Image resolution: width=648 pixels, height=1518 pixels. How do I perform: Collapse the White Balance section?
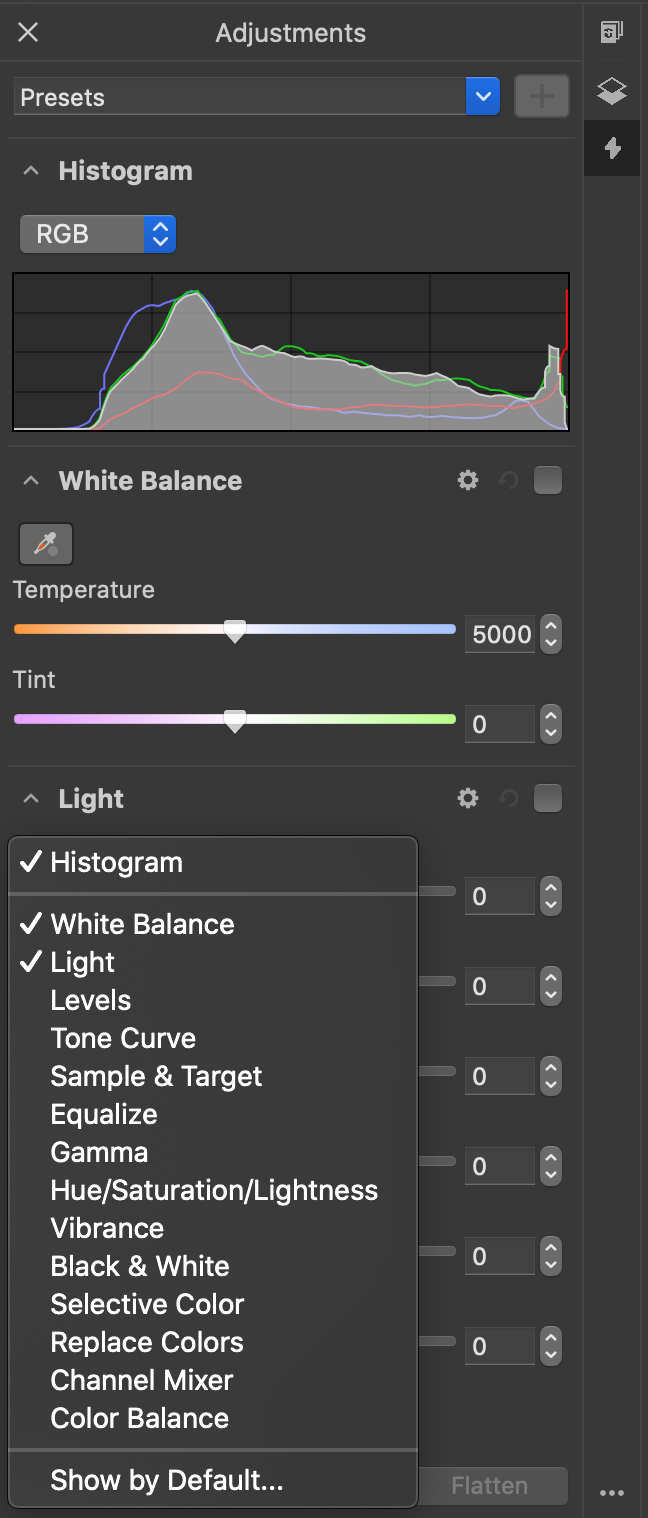(32, 481)
